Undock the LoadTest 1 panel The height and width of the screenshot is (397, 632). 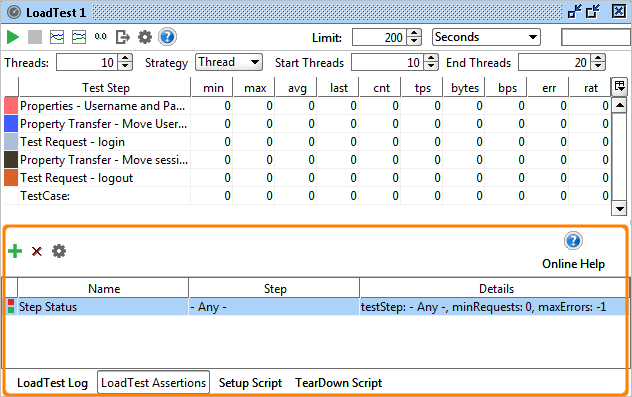tap(575, 12)
